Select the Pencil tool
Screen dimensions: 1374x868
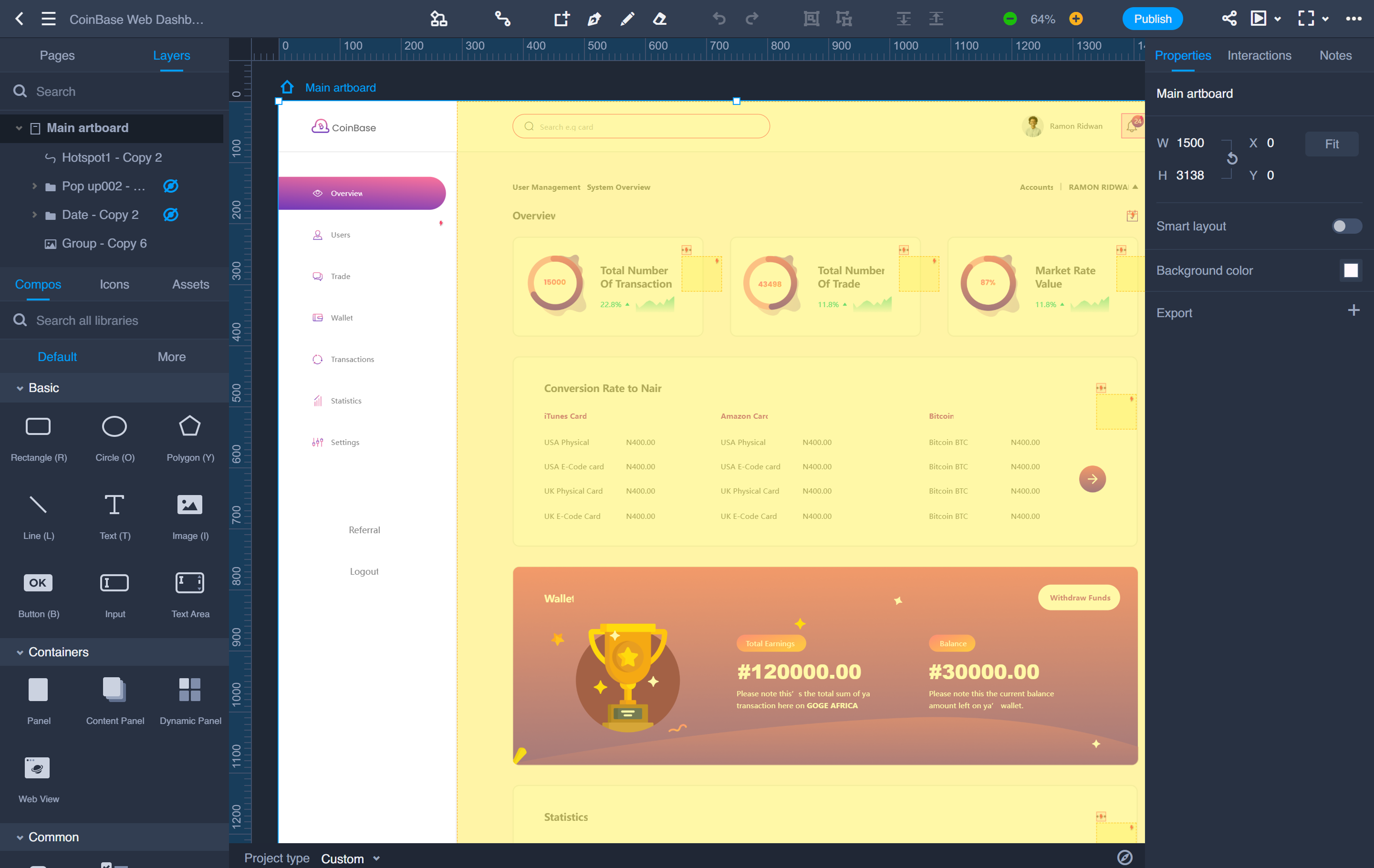click(x=626, y=19)
